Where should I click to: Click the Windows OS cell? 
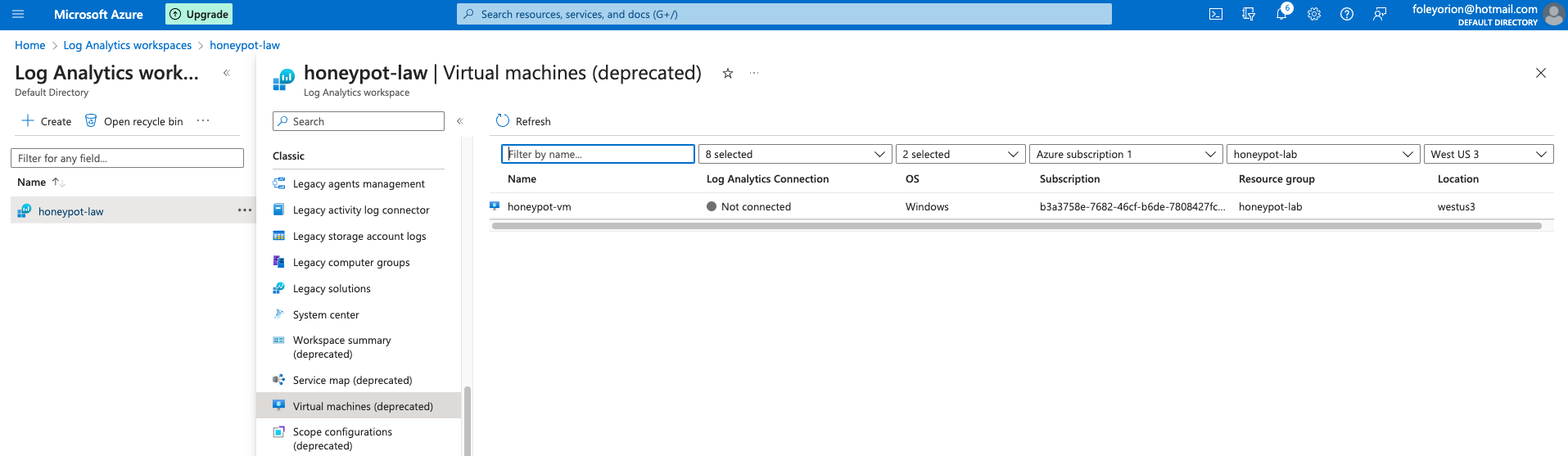click(927, 206)
